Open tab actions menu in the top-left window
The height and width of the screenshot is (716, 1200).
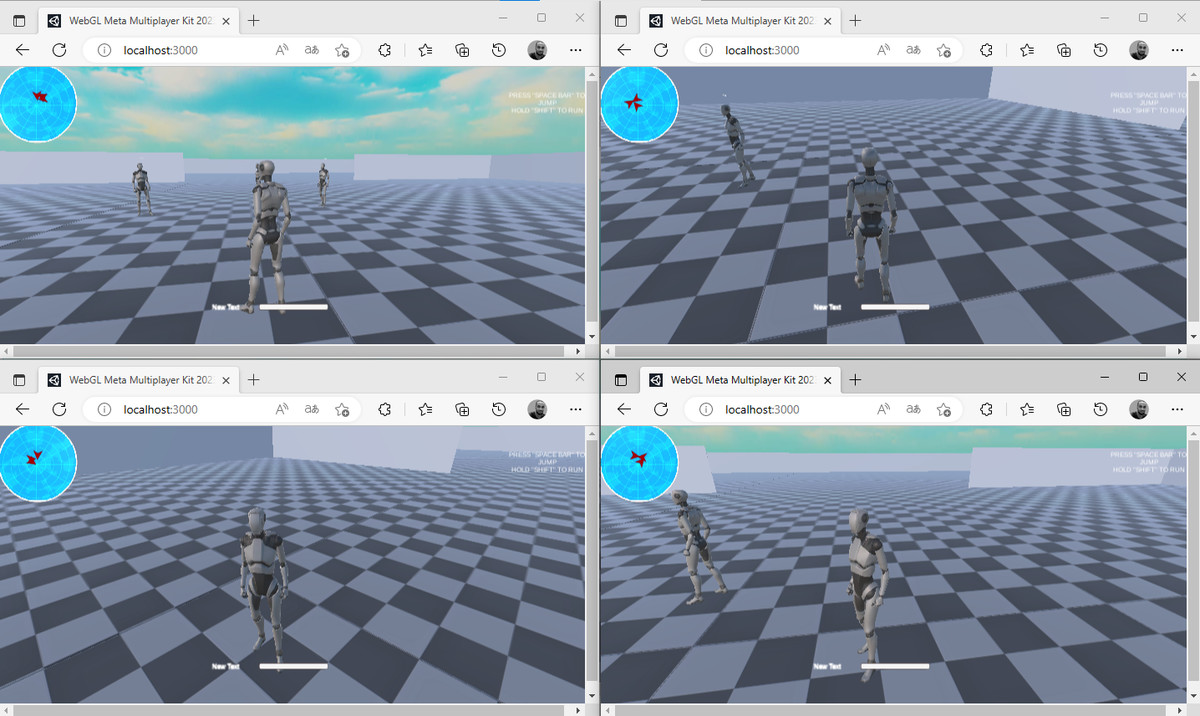[x=19, y=20]
